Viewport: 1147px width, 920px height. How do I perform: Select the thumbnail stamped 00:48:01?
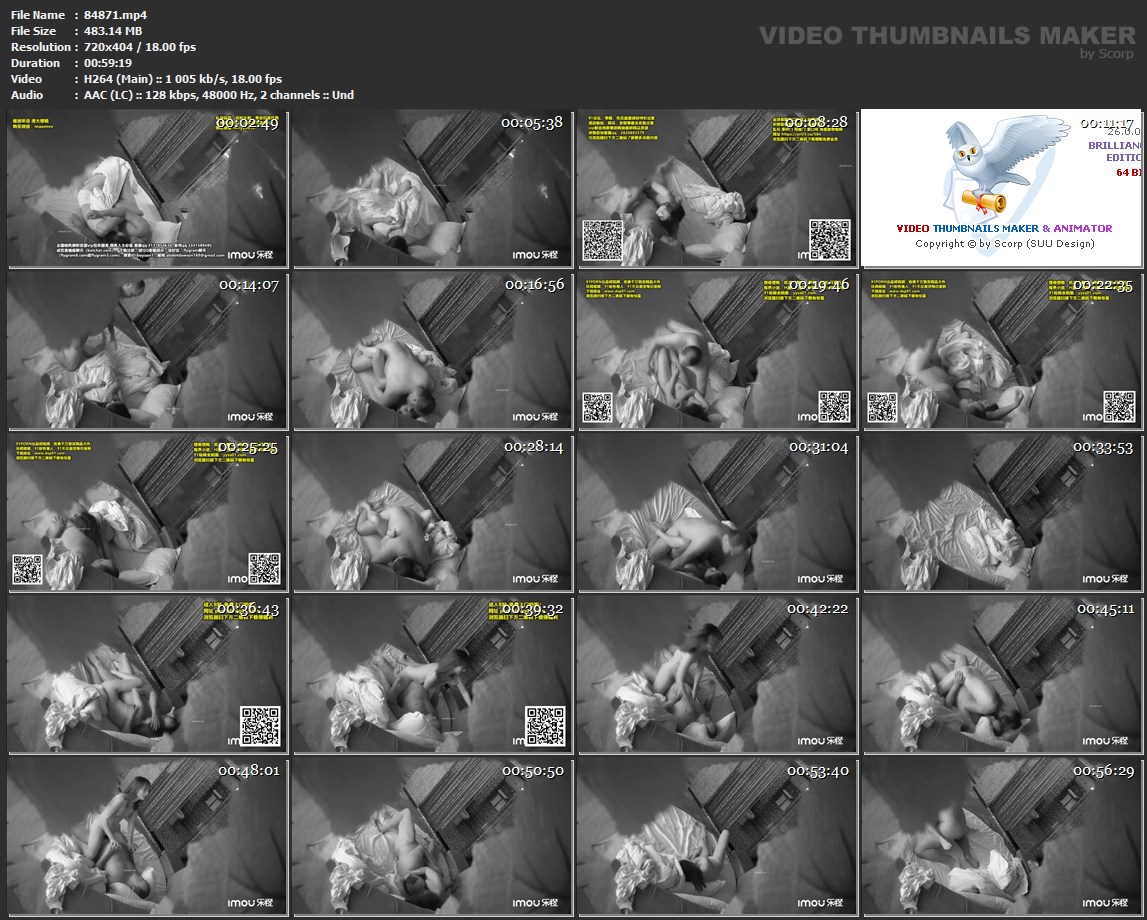click(147, 837)
